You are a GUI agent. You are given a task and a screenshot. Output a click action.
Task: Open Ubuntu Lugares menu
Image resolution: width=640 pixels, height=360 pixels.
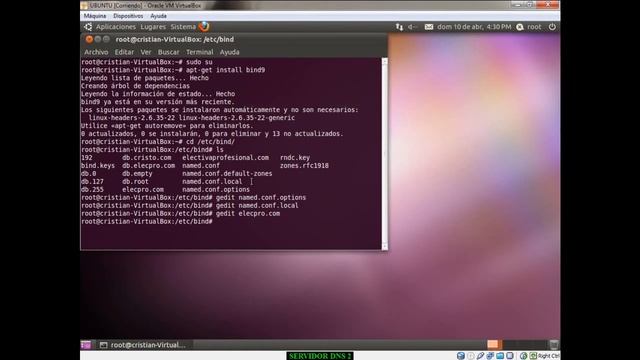[x=153, y=27]
